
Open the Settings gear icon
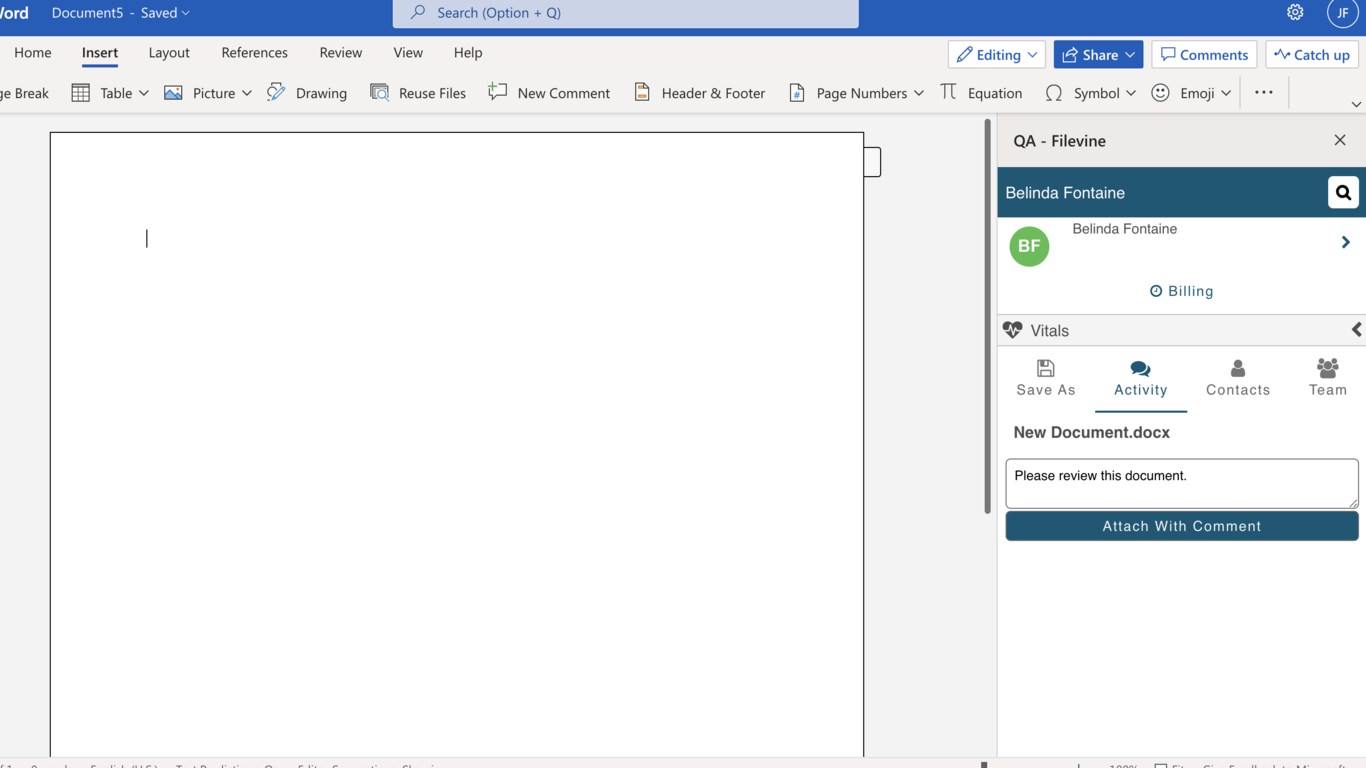point(1295,13)
